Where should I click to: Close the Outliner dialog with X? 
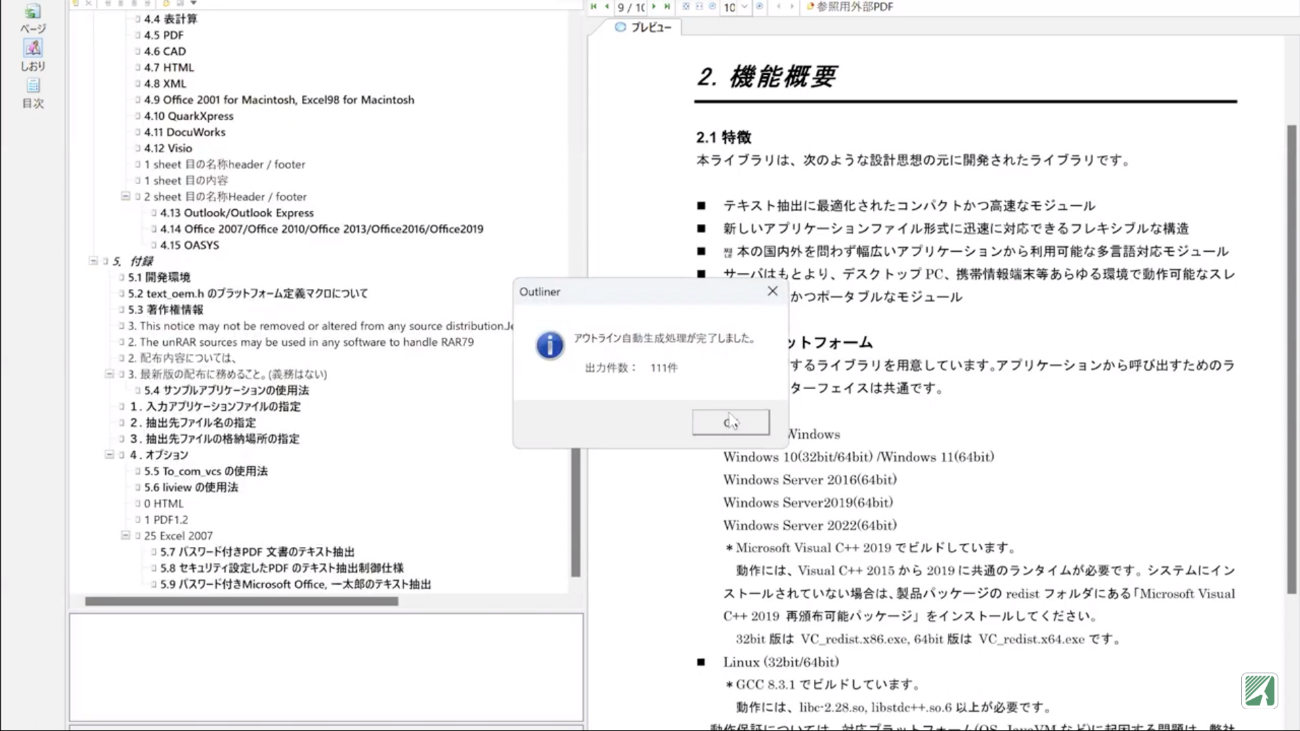click(x=772, y=291)
